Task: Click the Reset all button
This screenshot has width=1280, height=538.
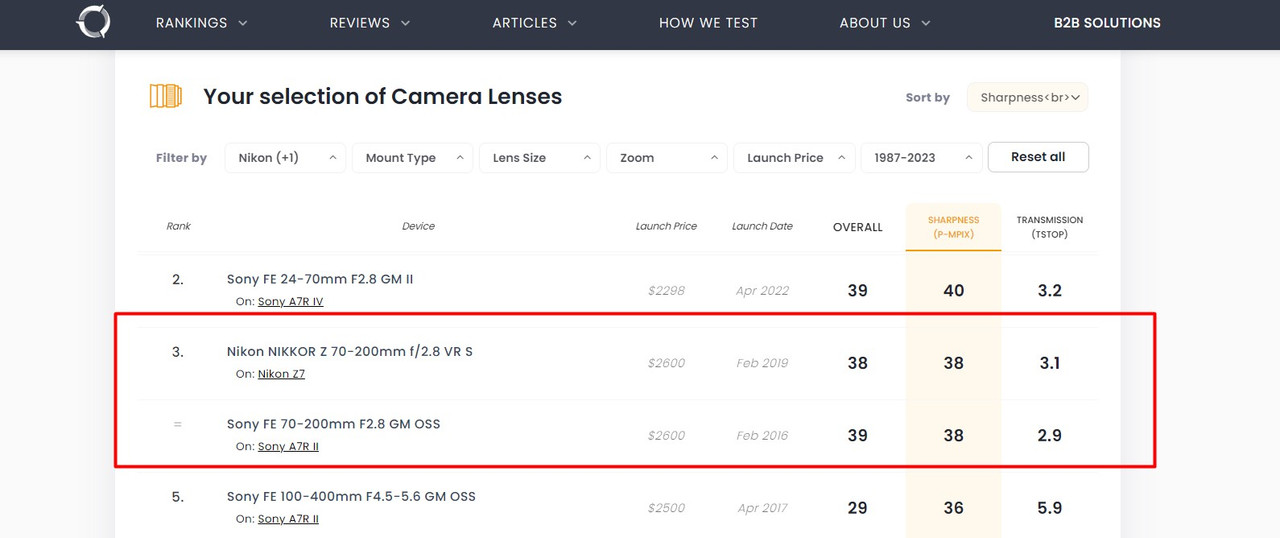Action: pos(1038,157)
